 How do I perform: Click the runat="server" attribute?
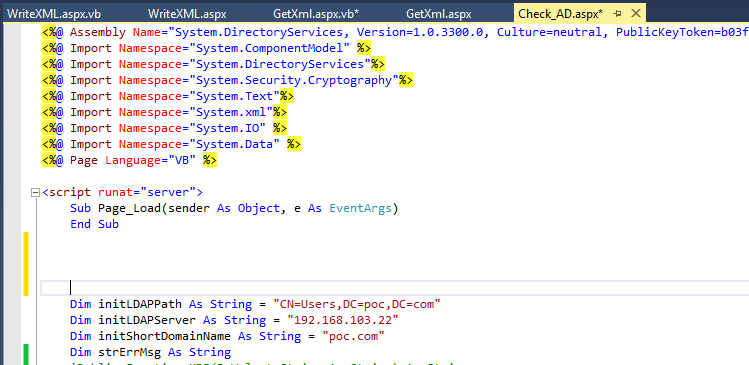tap(147, 193)
